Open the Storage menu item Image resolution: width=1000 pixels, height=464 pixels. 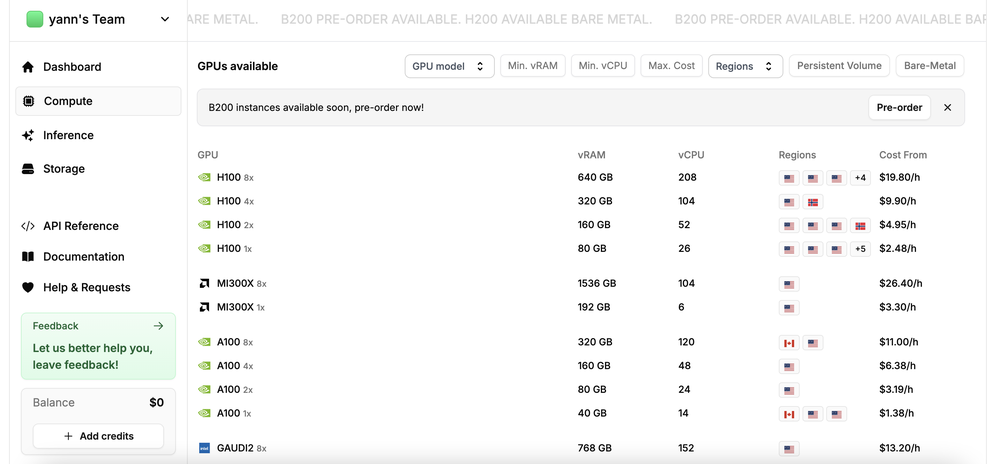(64, 169)
